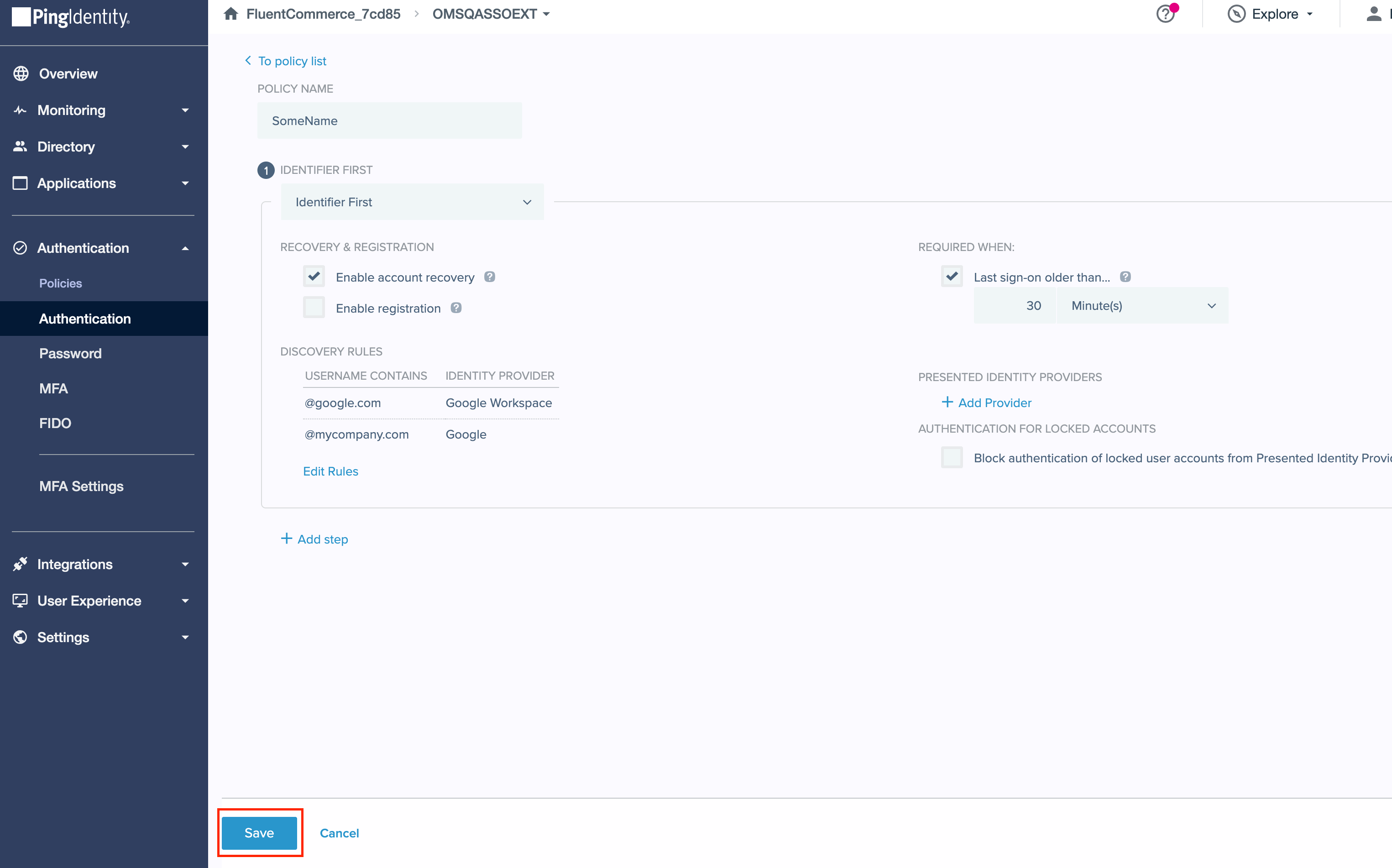Click the Edit Rules link

[x=330, y=471]
